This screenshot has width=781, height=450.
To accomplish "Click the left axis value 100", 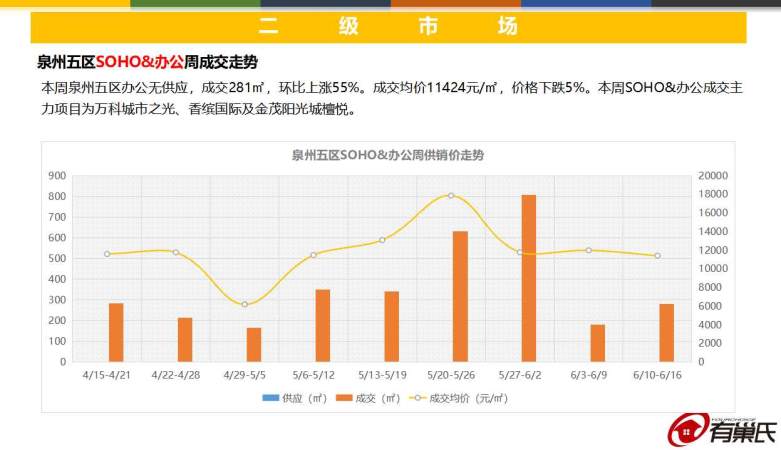I will click(x=57, y=341).
